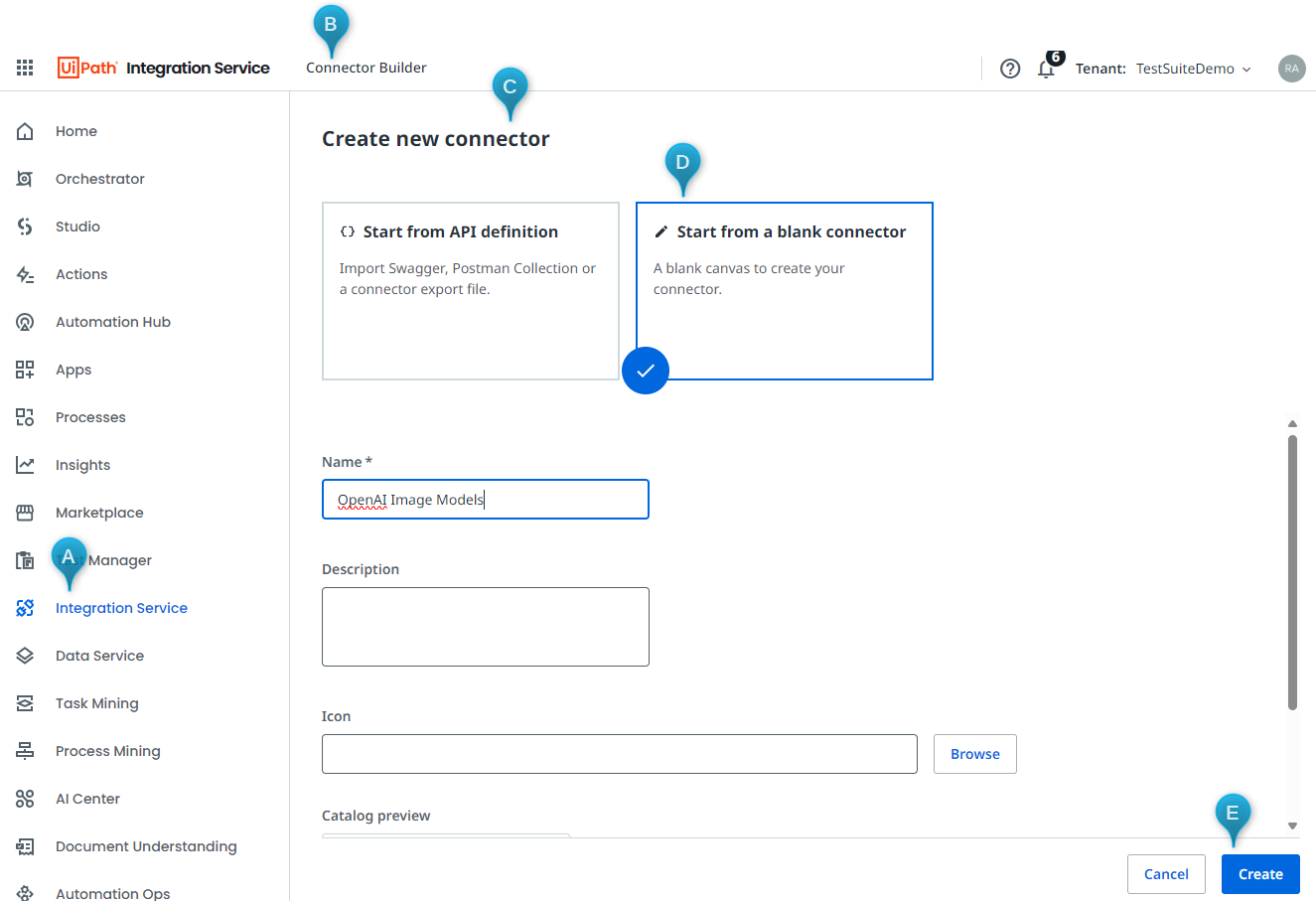Click the Cancel button

[x=1166, y=874]
